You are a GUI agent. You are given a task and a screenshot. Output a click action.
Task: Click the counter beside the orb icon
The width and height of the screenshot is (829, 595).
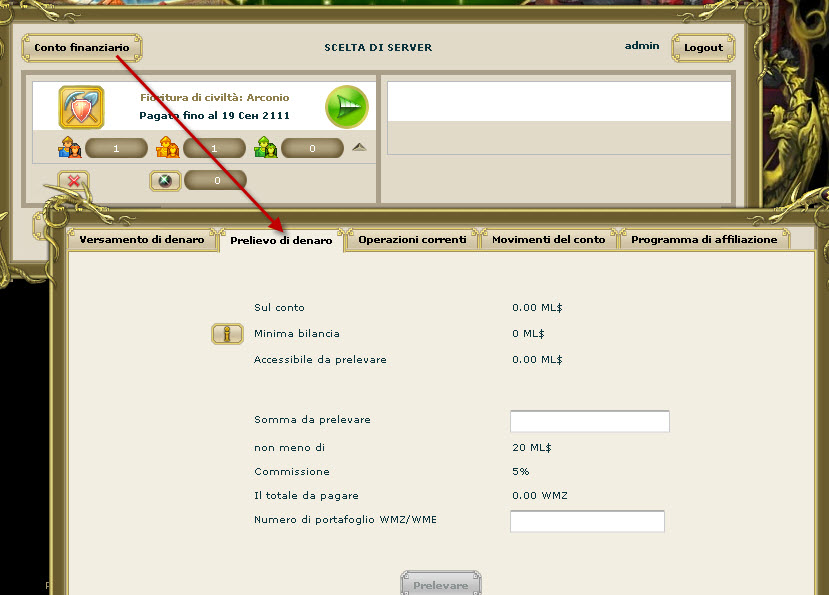[x=215, y=180]
